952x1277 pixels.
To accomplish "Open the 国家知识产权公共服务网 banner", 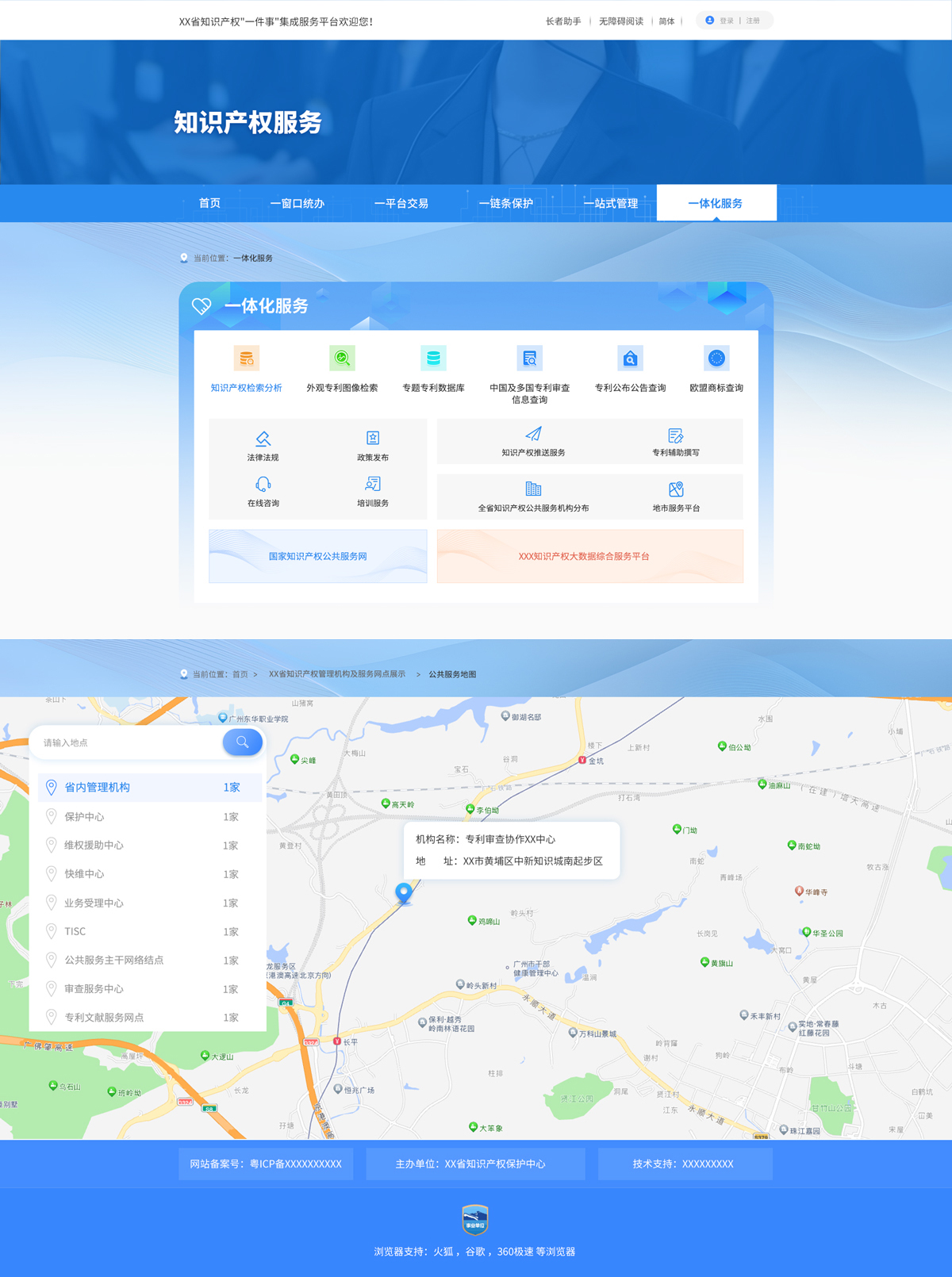I will (x=318, y=556).
